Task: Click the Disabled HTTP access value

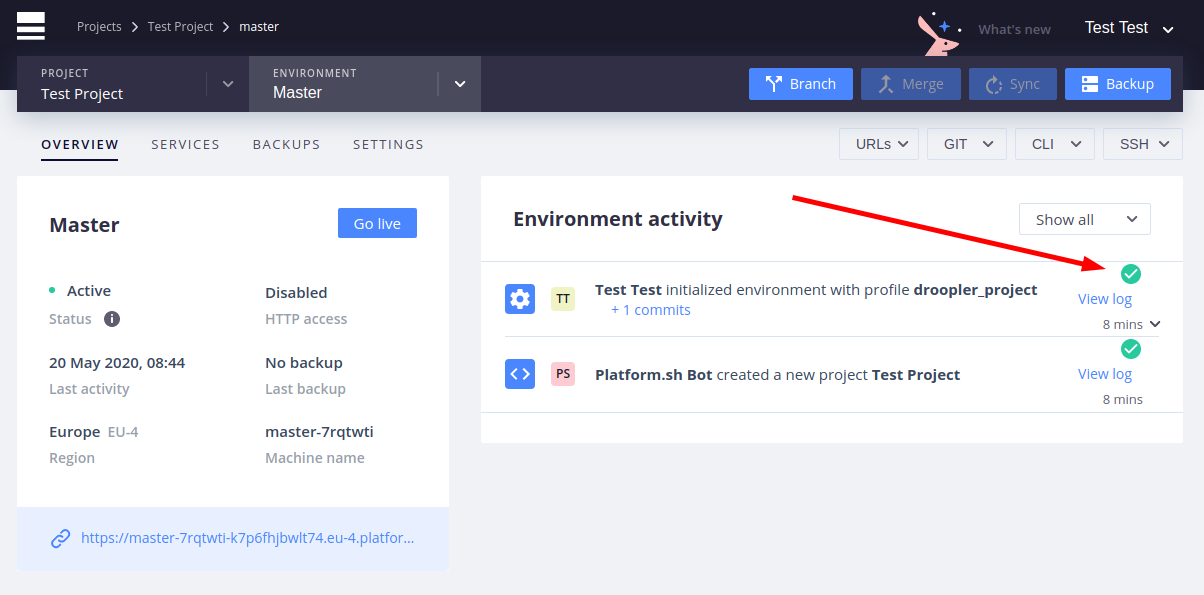Action: (296, 293)
